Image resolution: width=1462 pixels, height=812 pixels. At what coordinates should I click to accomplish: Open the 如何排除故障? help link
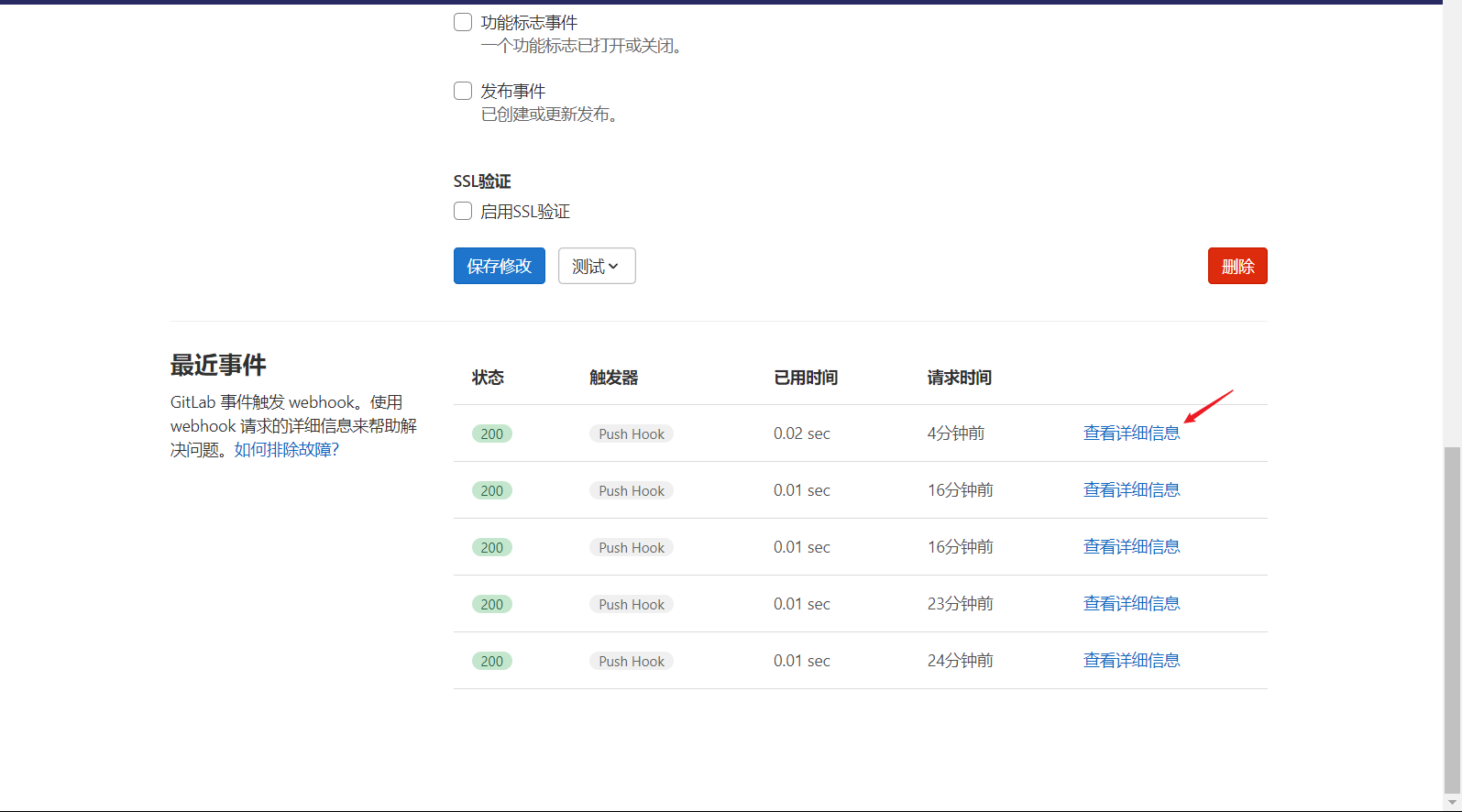click(x=287, y=450)
